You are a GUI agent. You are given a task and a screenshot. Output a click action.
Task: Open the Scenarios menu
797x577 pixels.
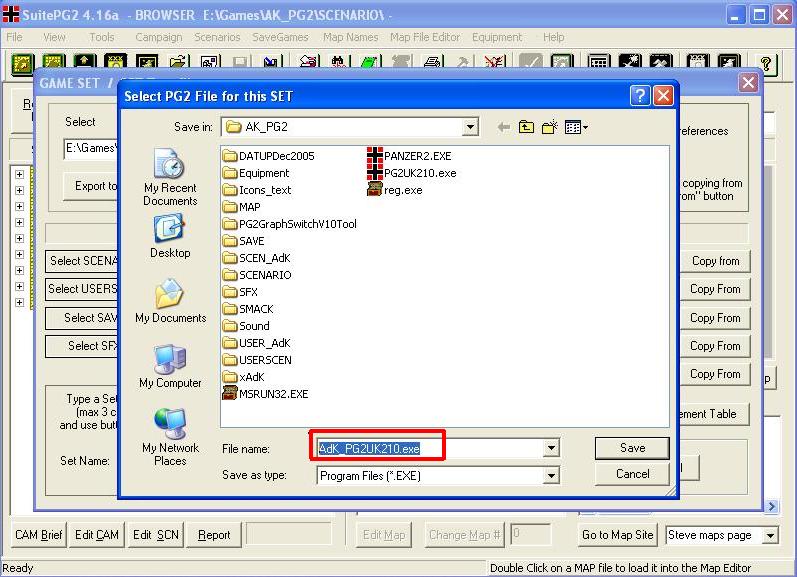point(217,37)
